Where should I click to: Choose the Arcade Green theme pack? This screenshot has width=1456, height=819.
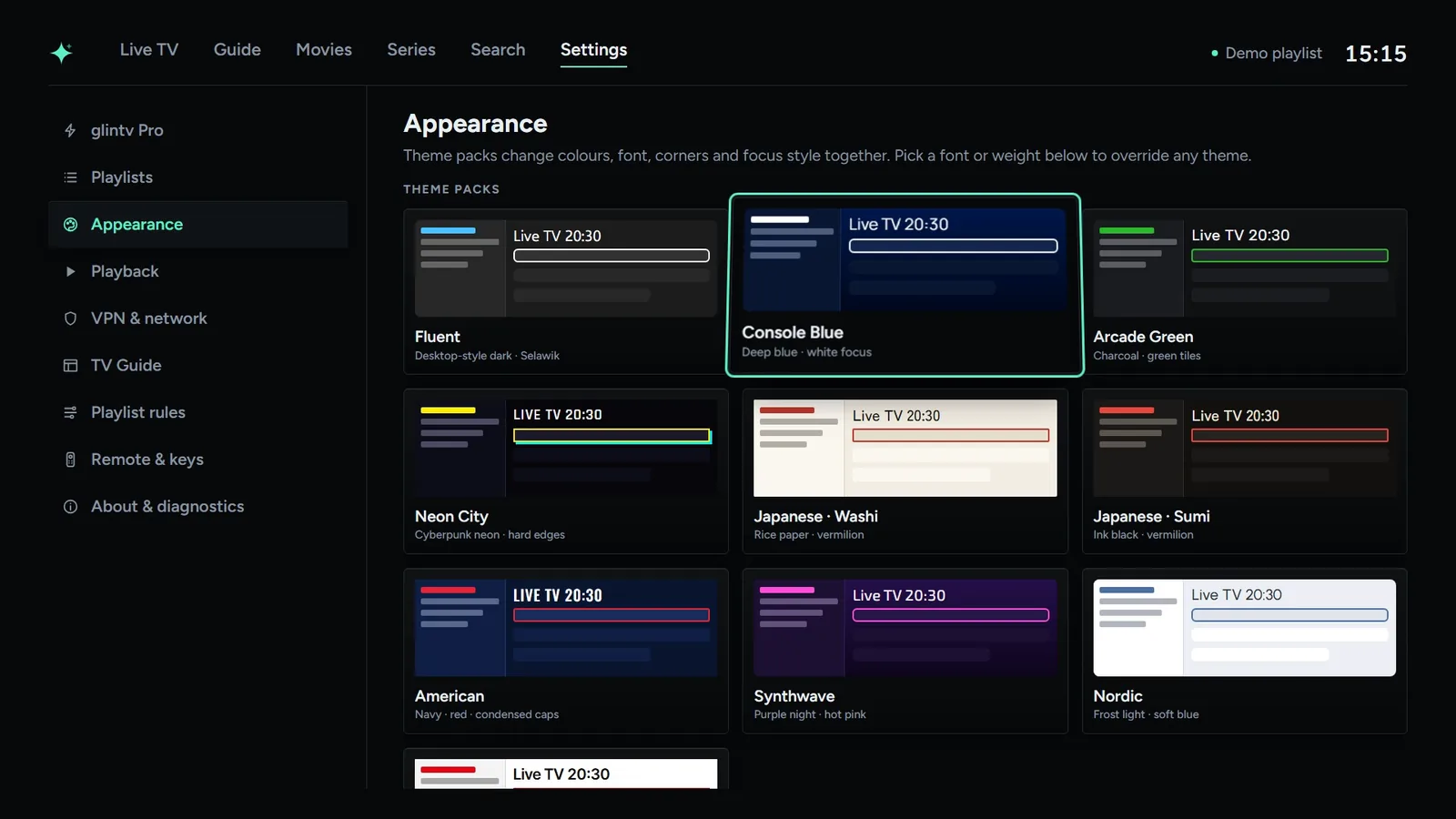(x=1244, y=291)
